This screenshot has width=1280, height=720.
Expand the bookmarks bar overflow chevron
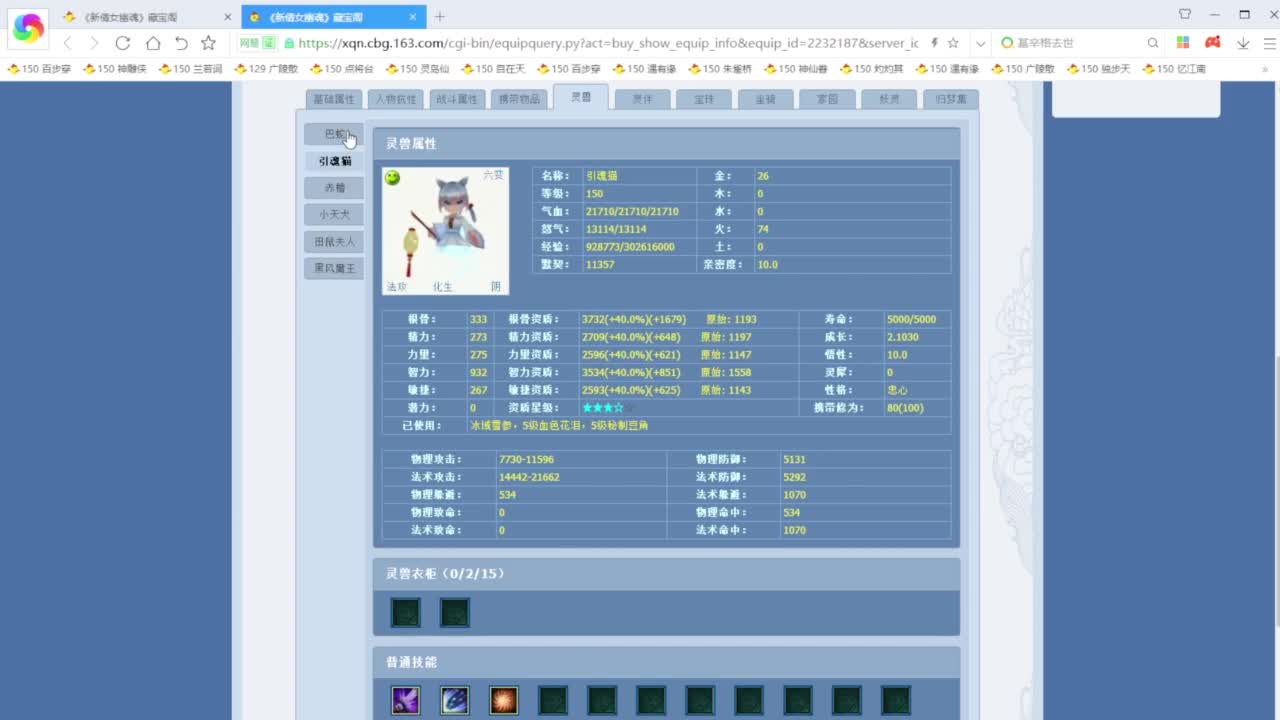(1264, 69)
